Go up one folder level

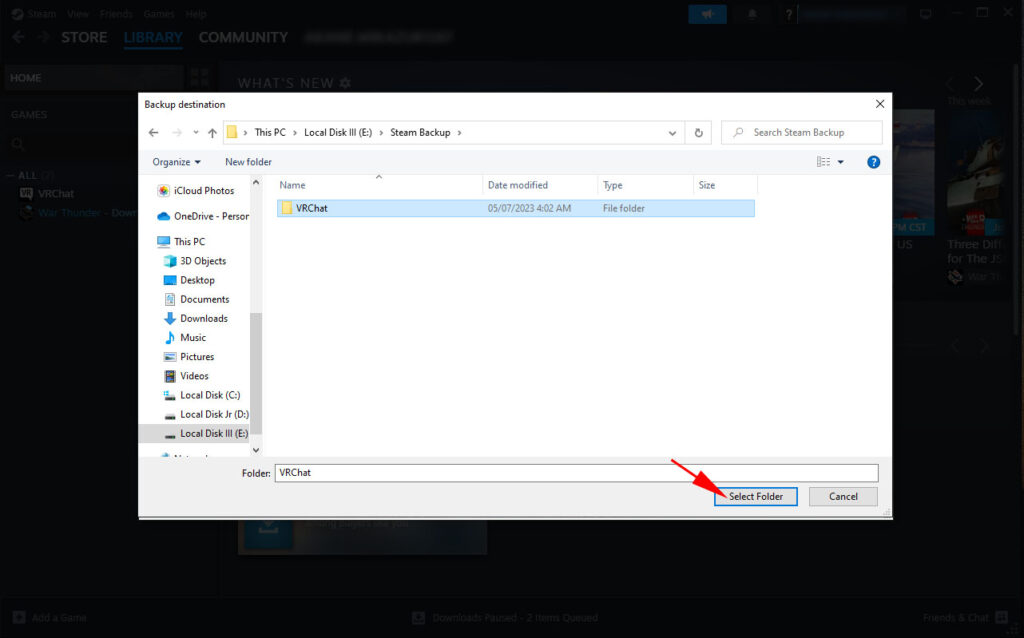pyautogui.click(x=212, y=133)
